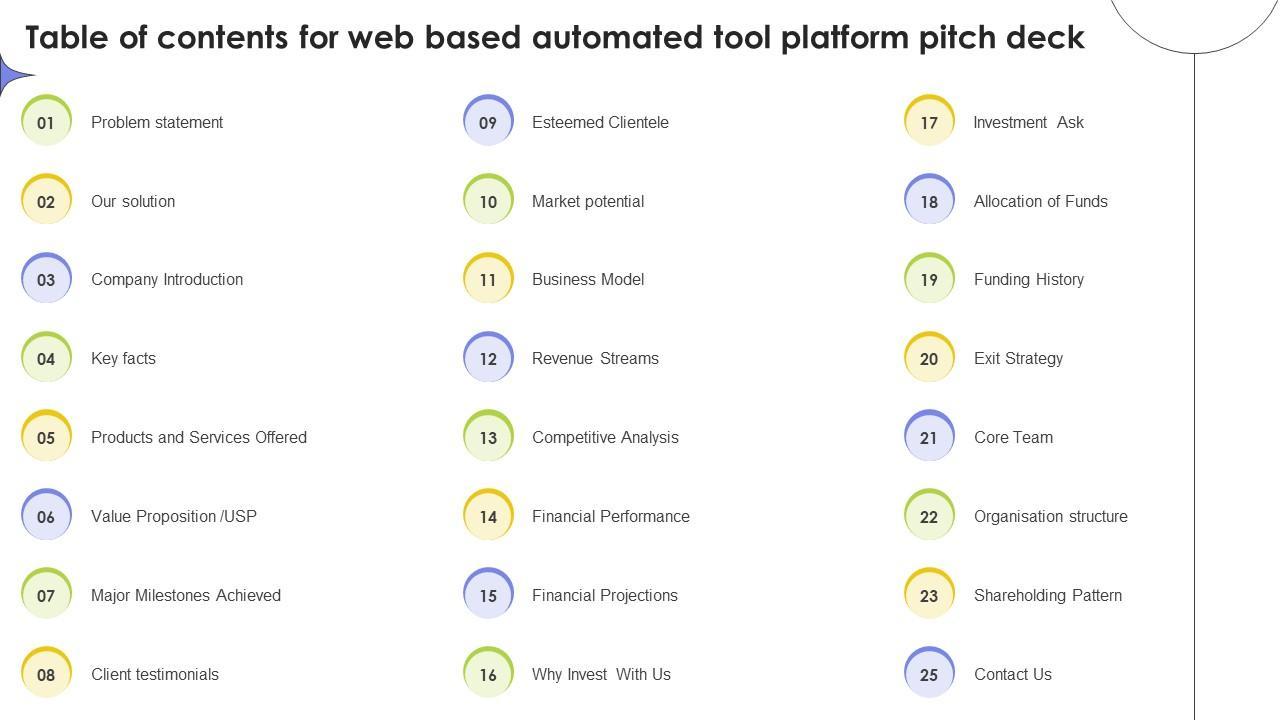Screen dimensions: 1280x720
Task: Click the 09 numbered circle icon
Action: (x=488, y=122)
